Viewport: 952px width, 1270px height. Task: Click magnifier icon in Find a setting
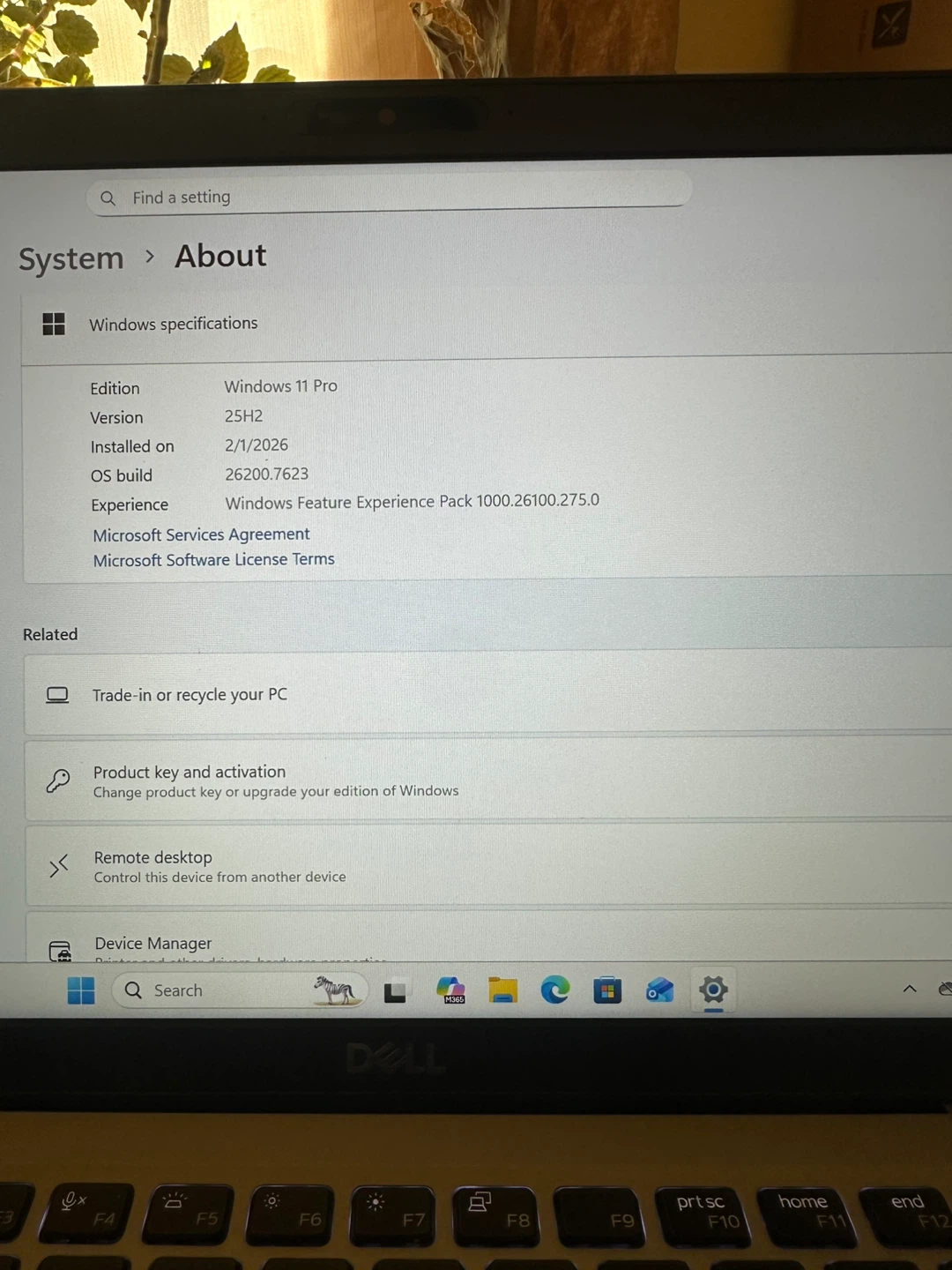(108, 198)
